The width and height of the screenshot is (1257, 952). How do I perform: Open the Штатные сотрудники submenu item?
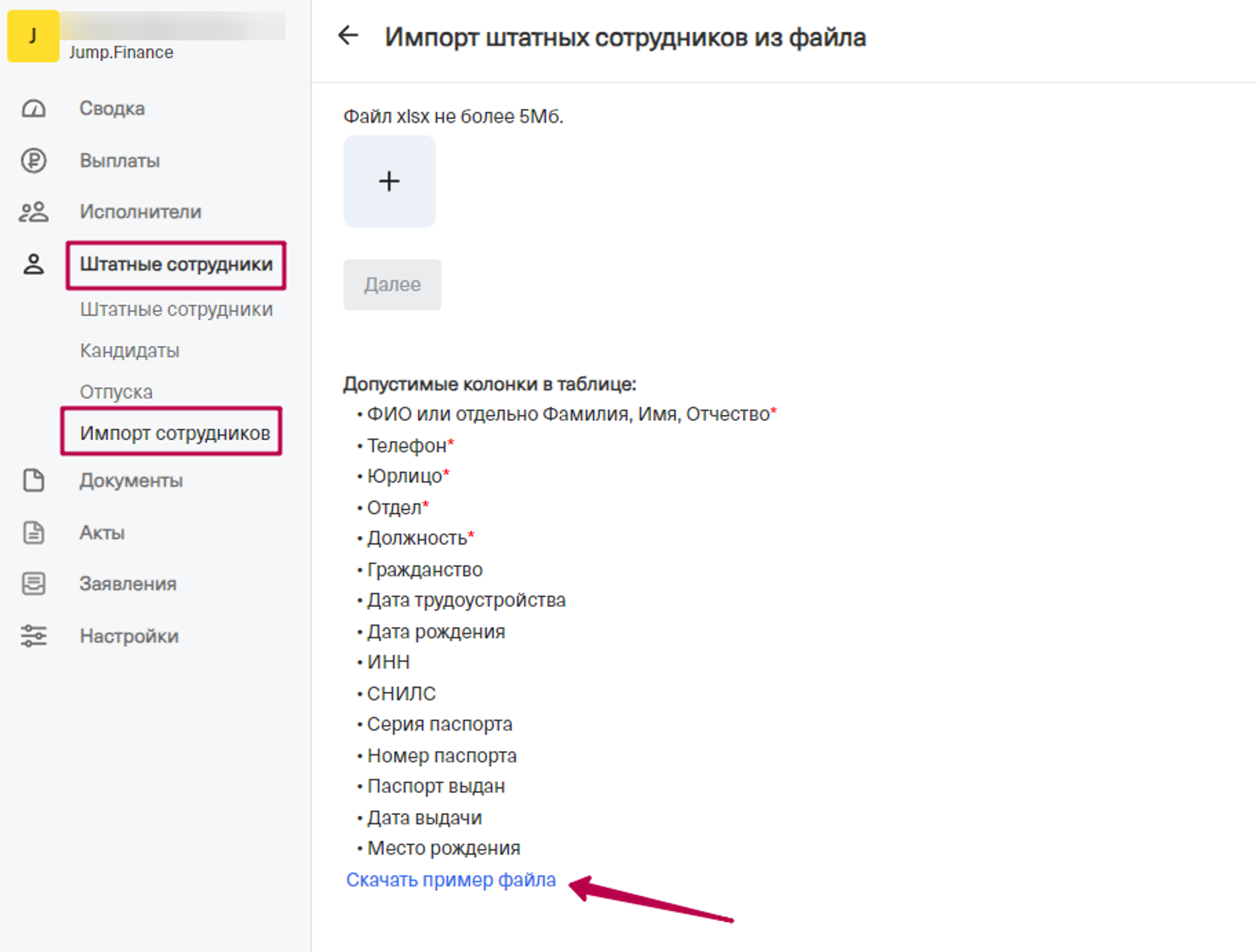coord(176,309)
